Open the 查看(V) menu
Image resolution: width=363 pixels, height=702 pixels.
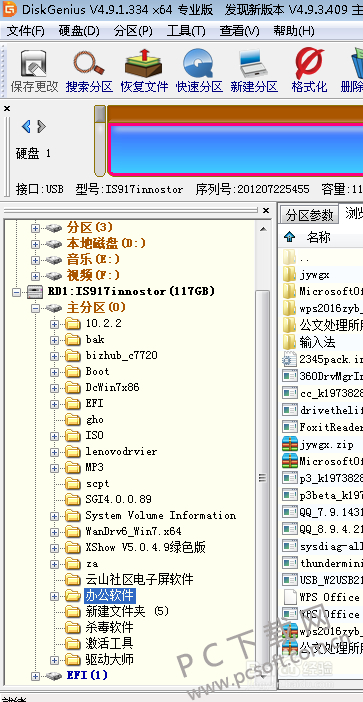[239, 31]
